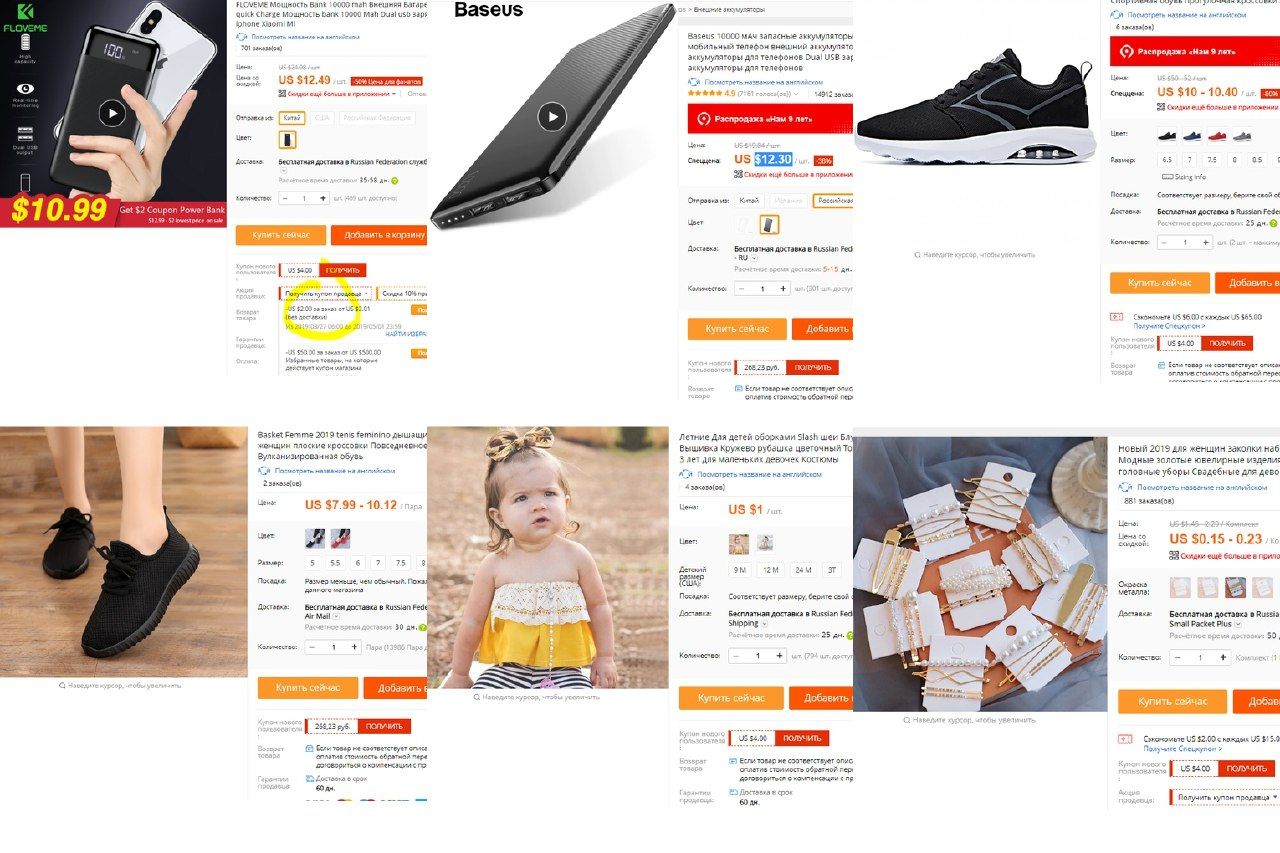Select children's size 12M
The image size is (1280, 853).
tap(771, 570)
